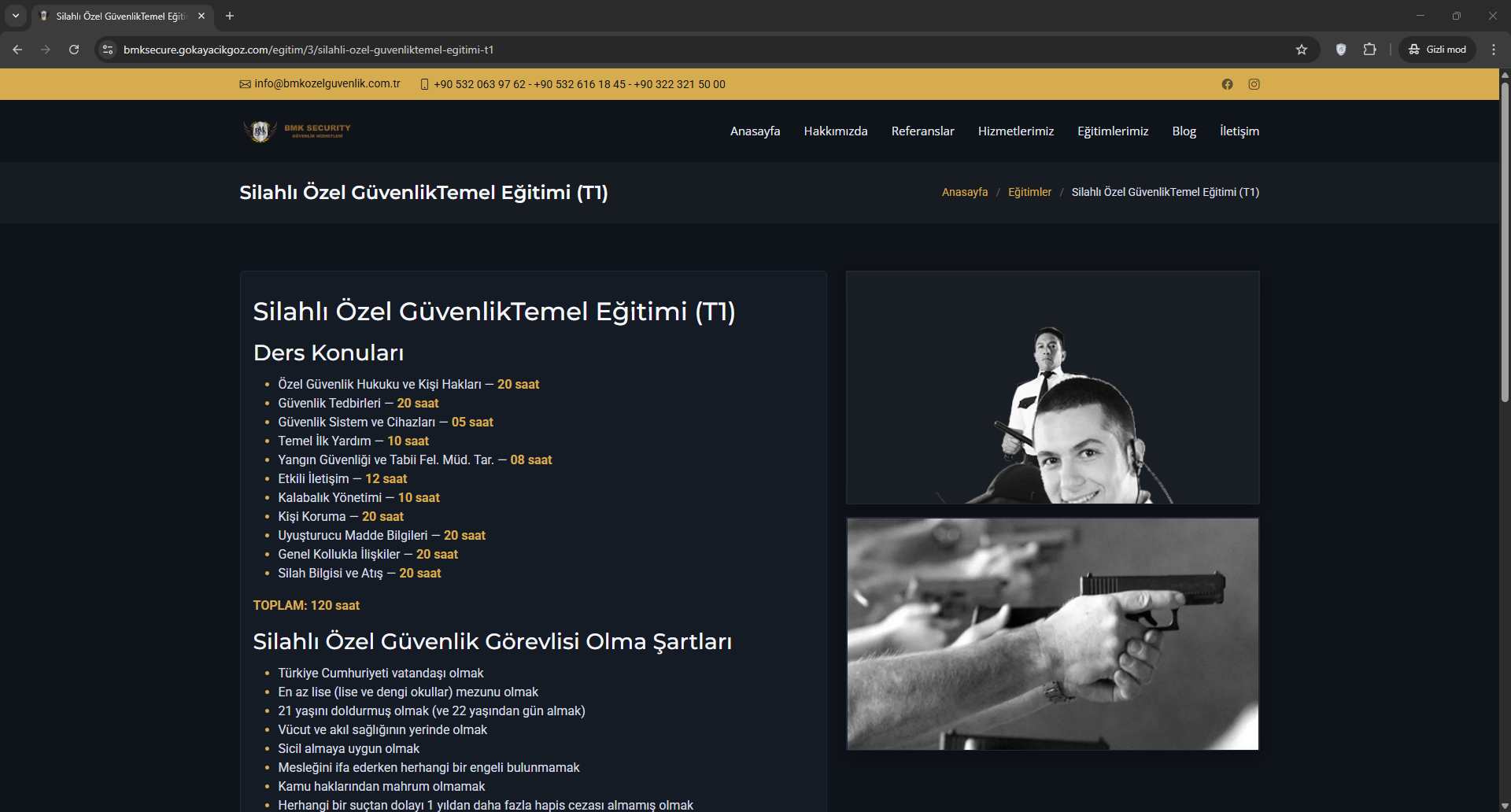Screen dimensions: 1511x812
Task: Click the Eğitimler breadcrumb link
Action: tap(1029, 192)
